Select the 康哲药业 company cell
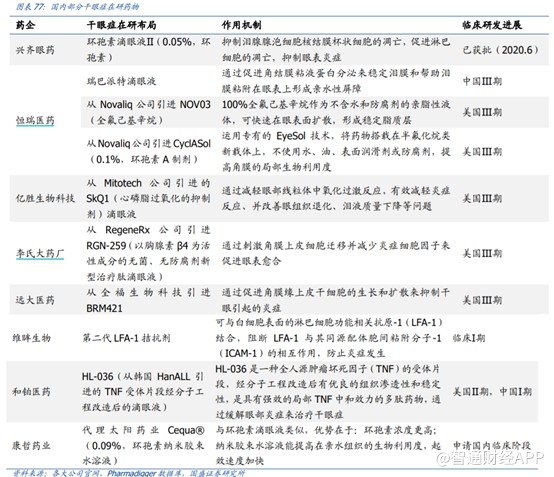This screenshot has height=477, width=554. tap(31, 445)
